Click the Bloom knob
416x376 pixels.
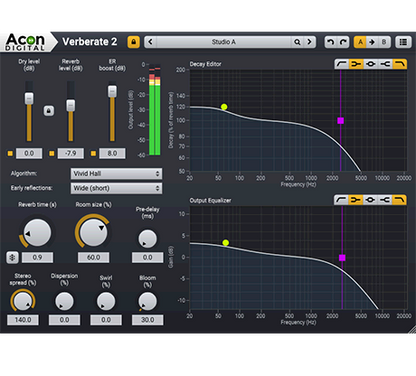coord(147,301)
